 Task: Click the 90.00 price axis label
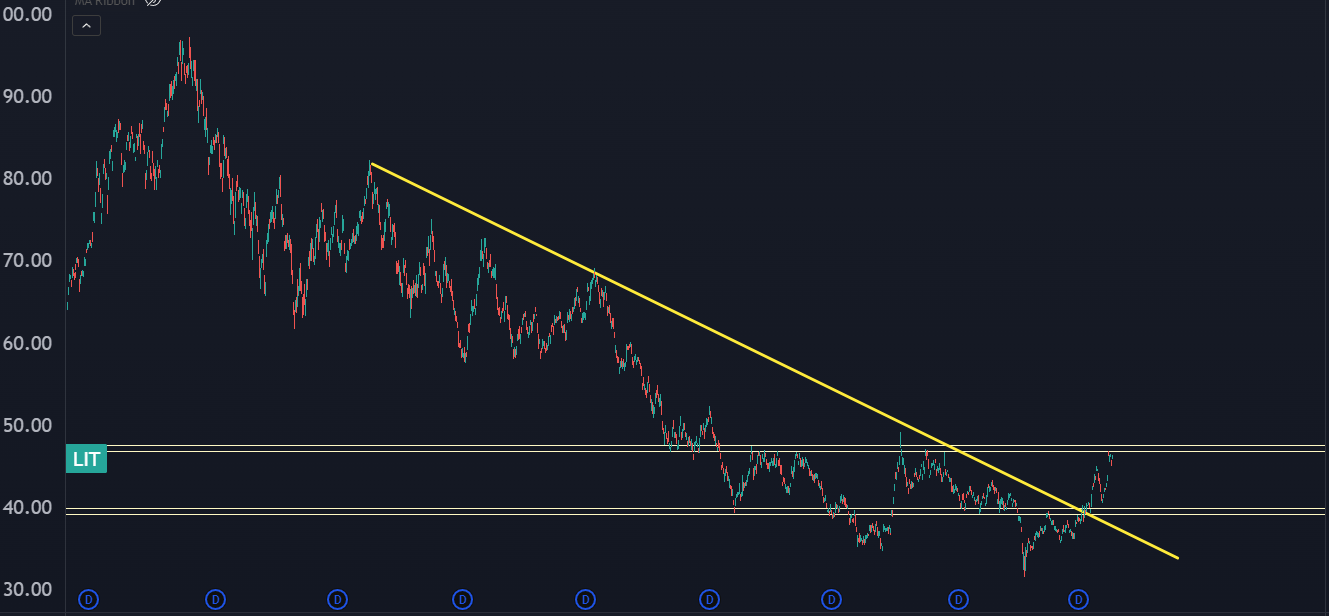pos(28,97)
